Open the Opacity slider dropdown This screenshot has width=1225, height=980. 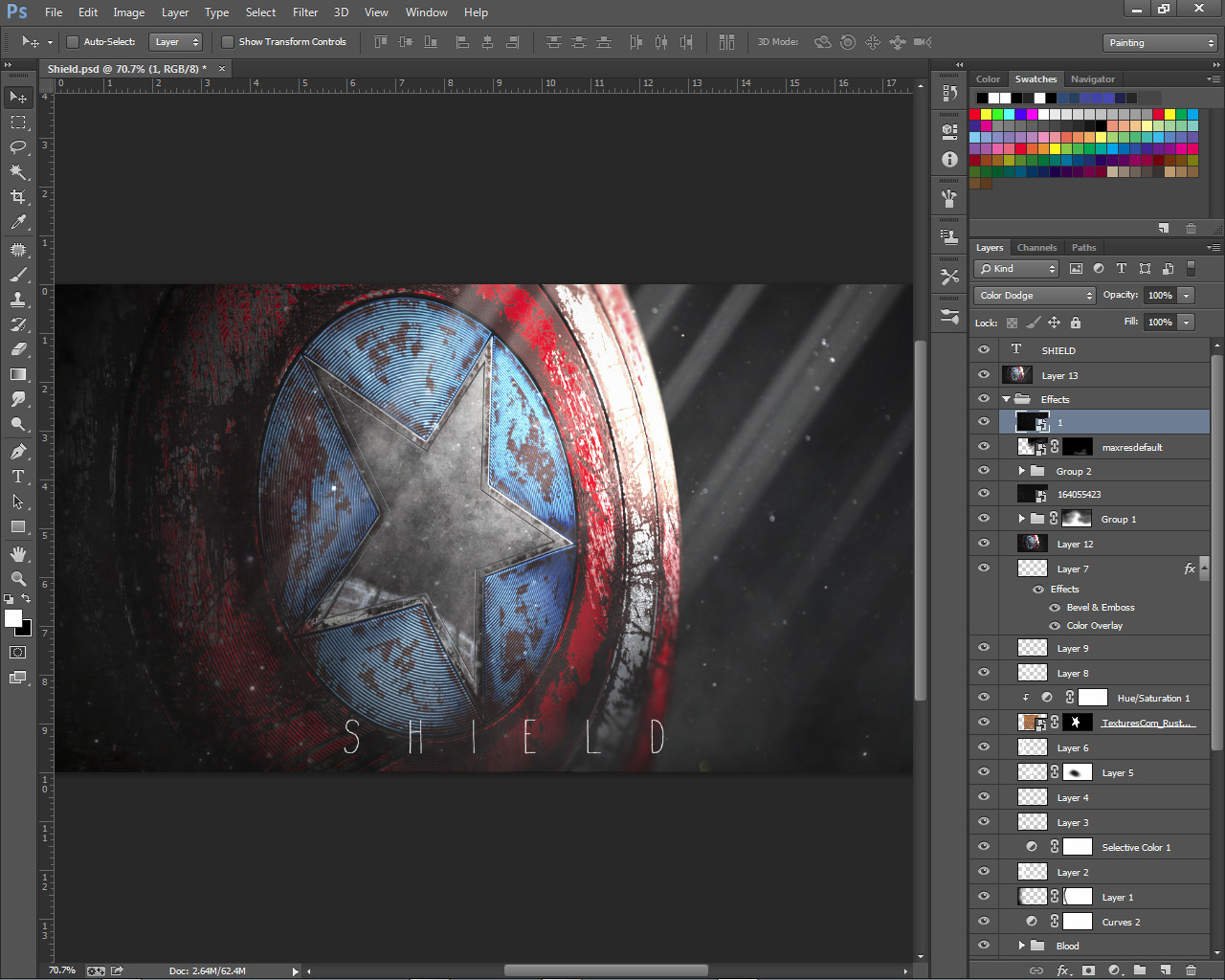[x=1187, y=296]
